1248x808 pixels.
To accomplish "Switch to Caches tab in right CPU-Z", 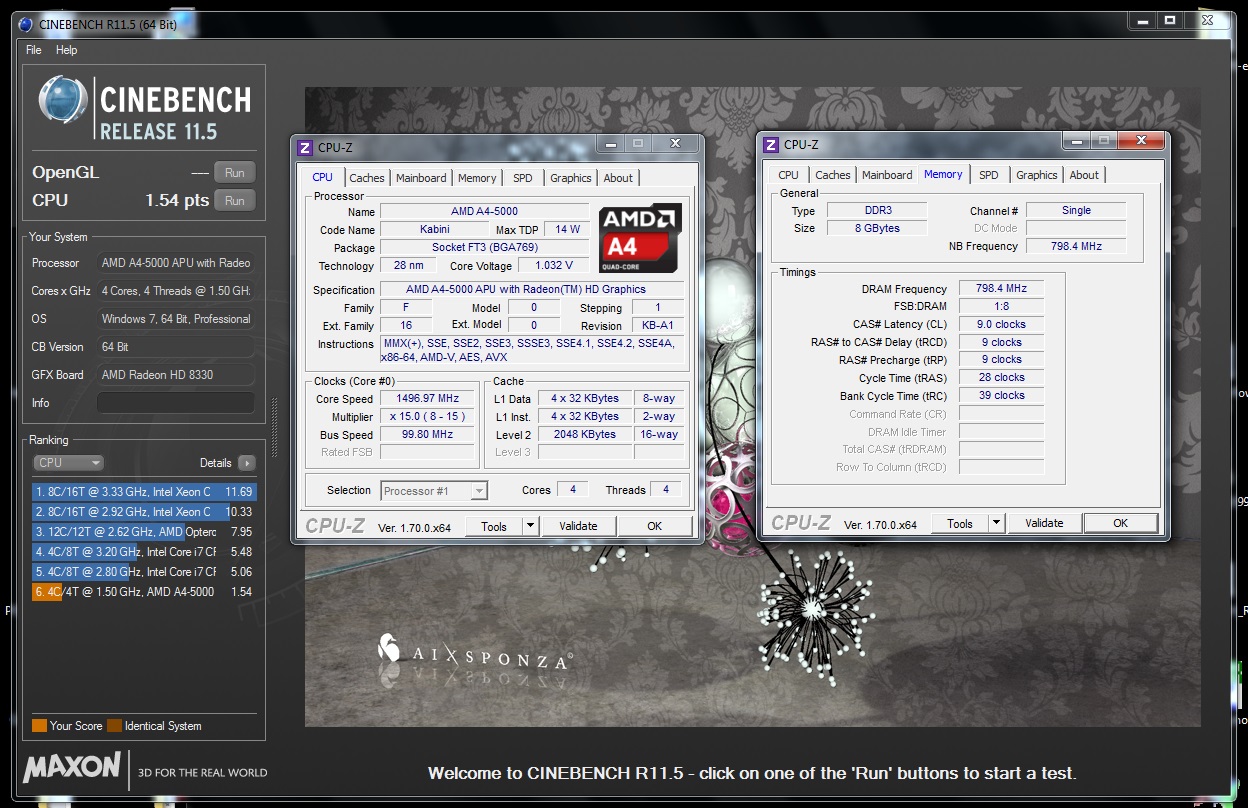I will (833, 175).
